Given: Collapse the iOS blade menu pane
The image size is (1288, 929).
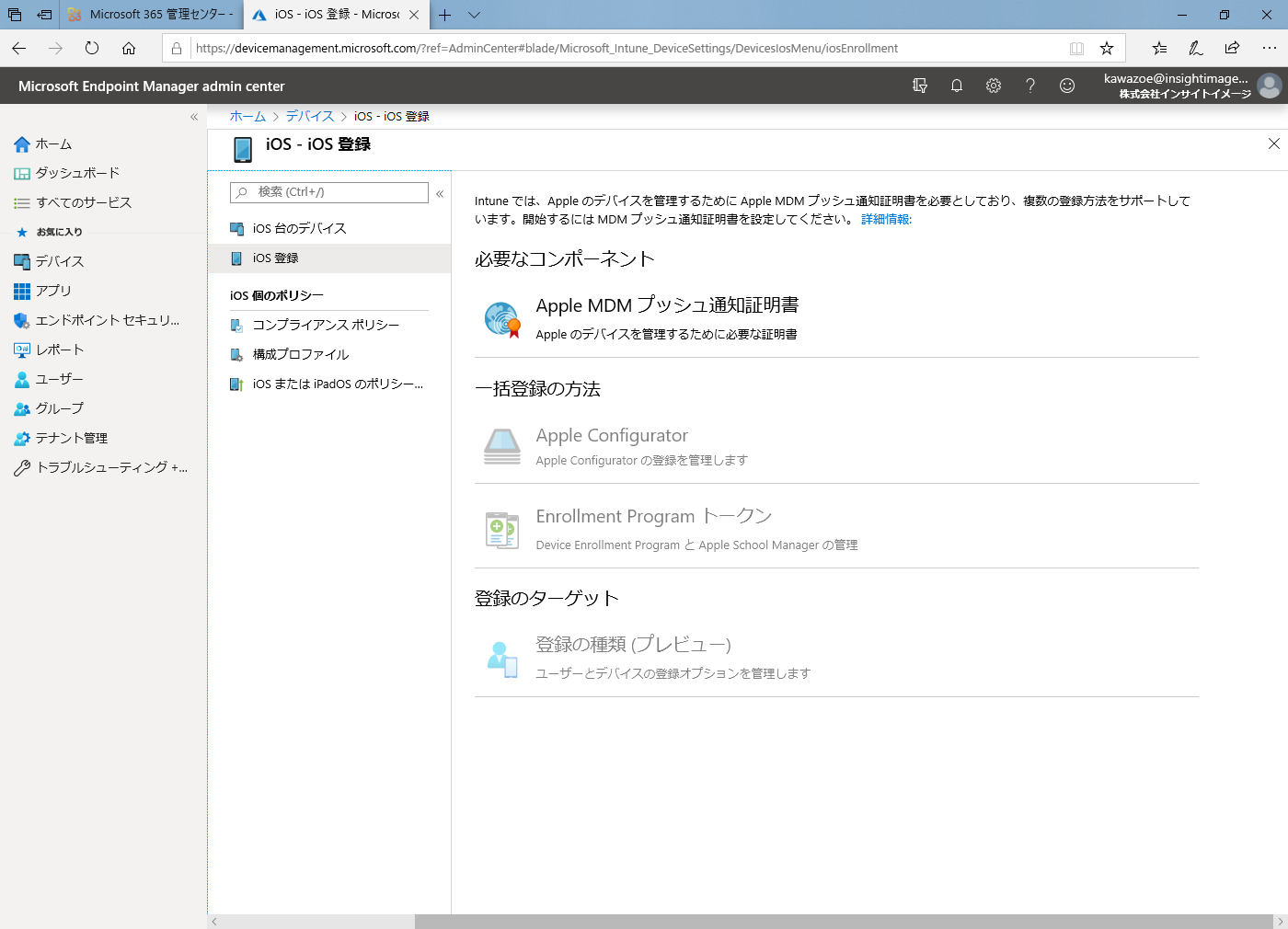Looking at the screenshot, I should click(440, 193).
